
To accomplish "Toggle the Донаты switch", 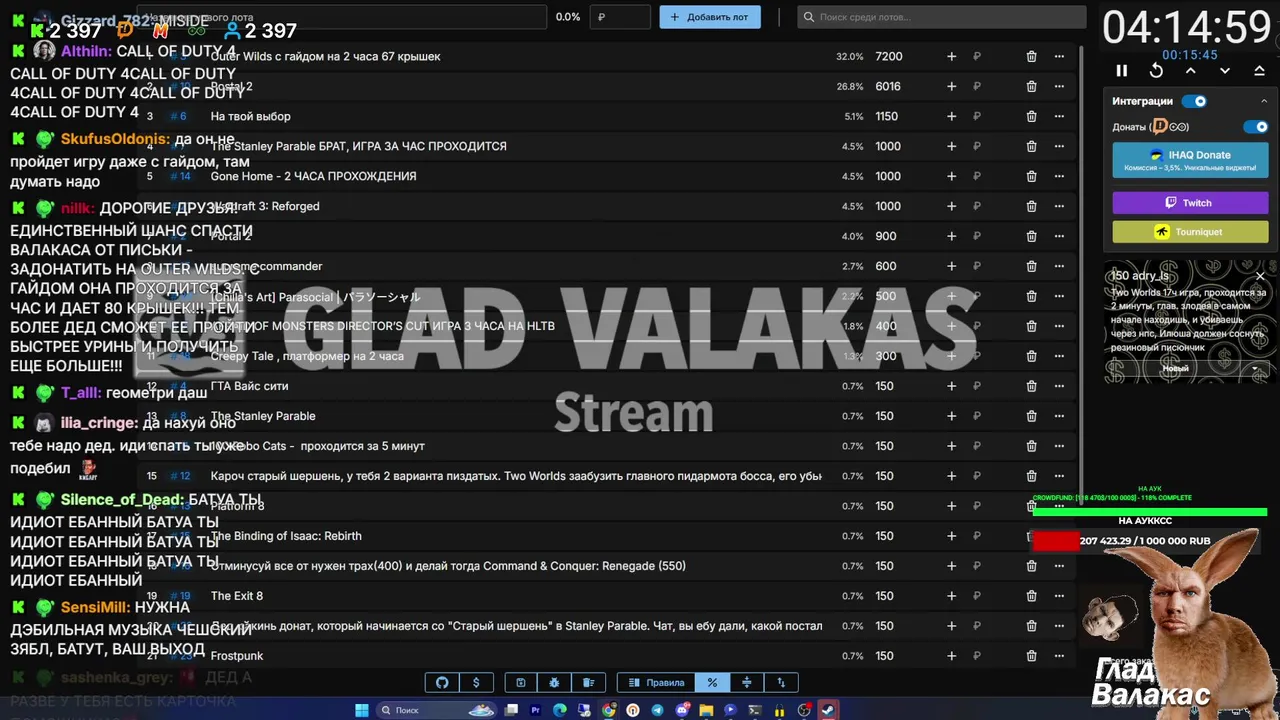I will tap(1255, 127).
